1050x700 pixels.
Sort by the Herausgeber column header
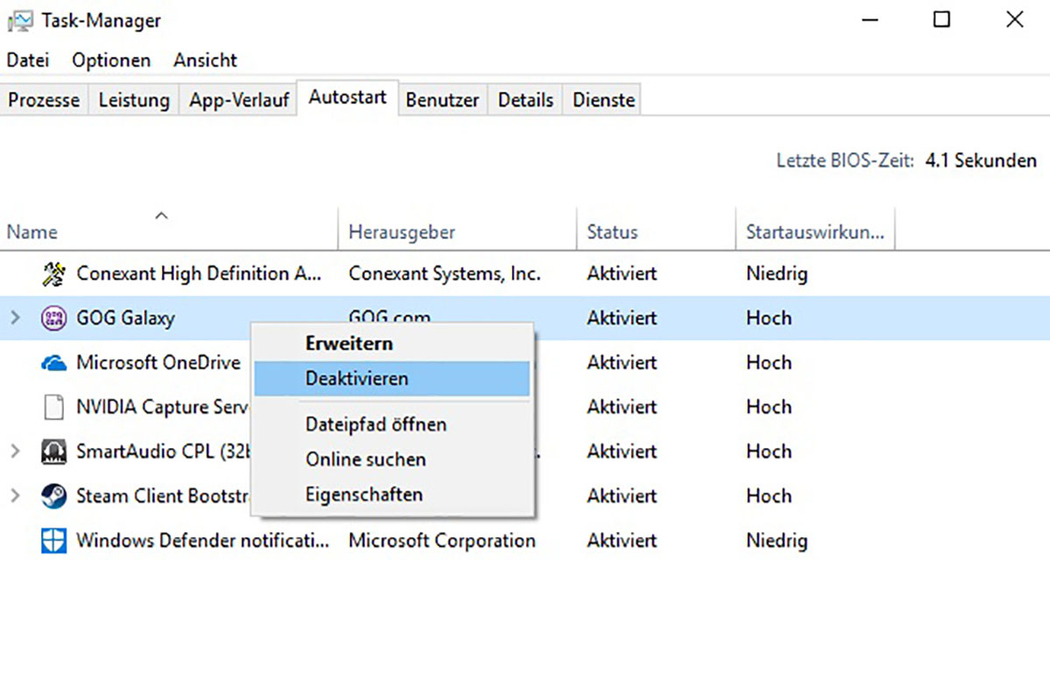401,232
